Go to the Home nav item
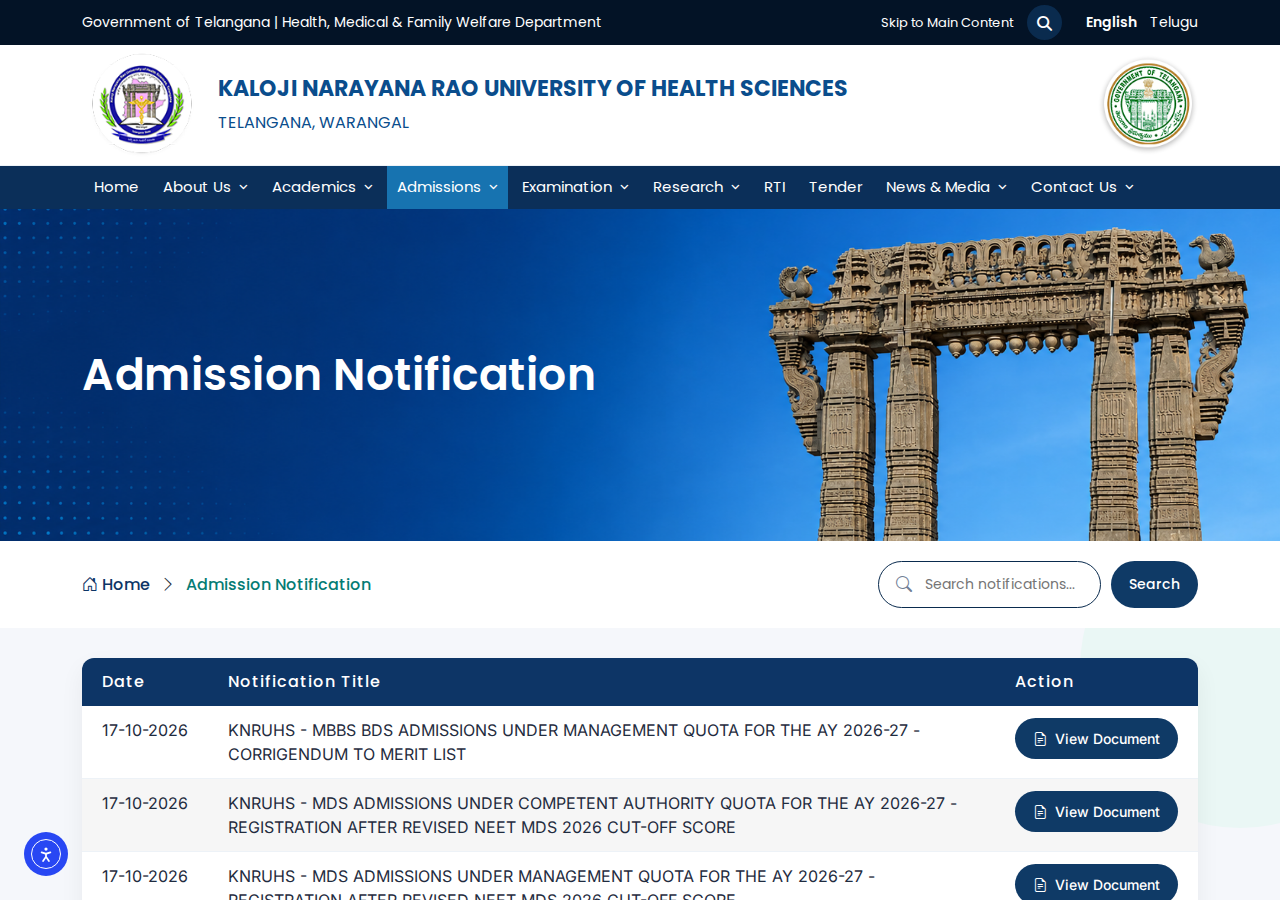This screenshot has width=1280, height=900. 116,187
